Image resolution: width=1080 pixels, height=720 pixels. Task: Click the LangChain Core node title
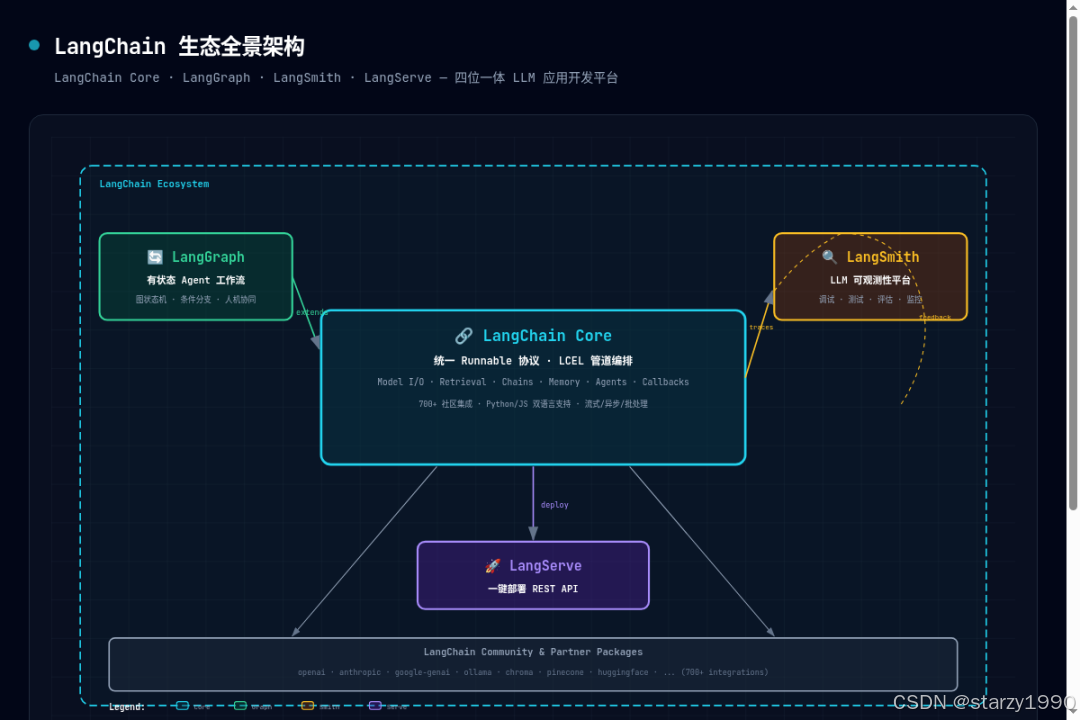click(547, 336)
